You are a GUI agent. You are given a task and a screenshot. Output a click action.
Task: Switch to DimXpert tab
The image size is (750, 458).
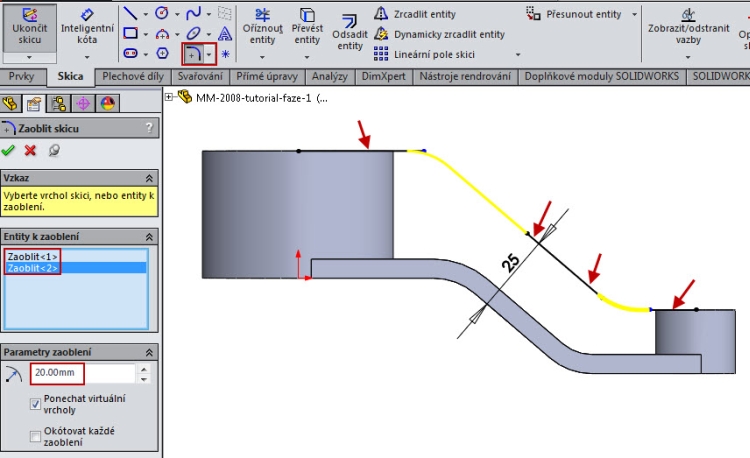tap(383, 76)
